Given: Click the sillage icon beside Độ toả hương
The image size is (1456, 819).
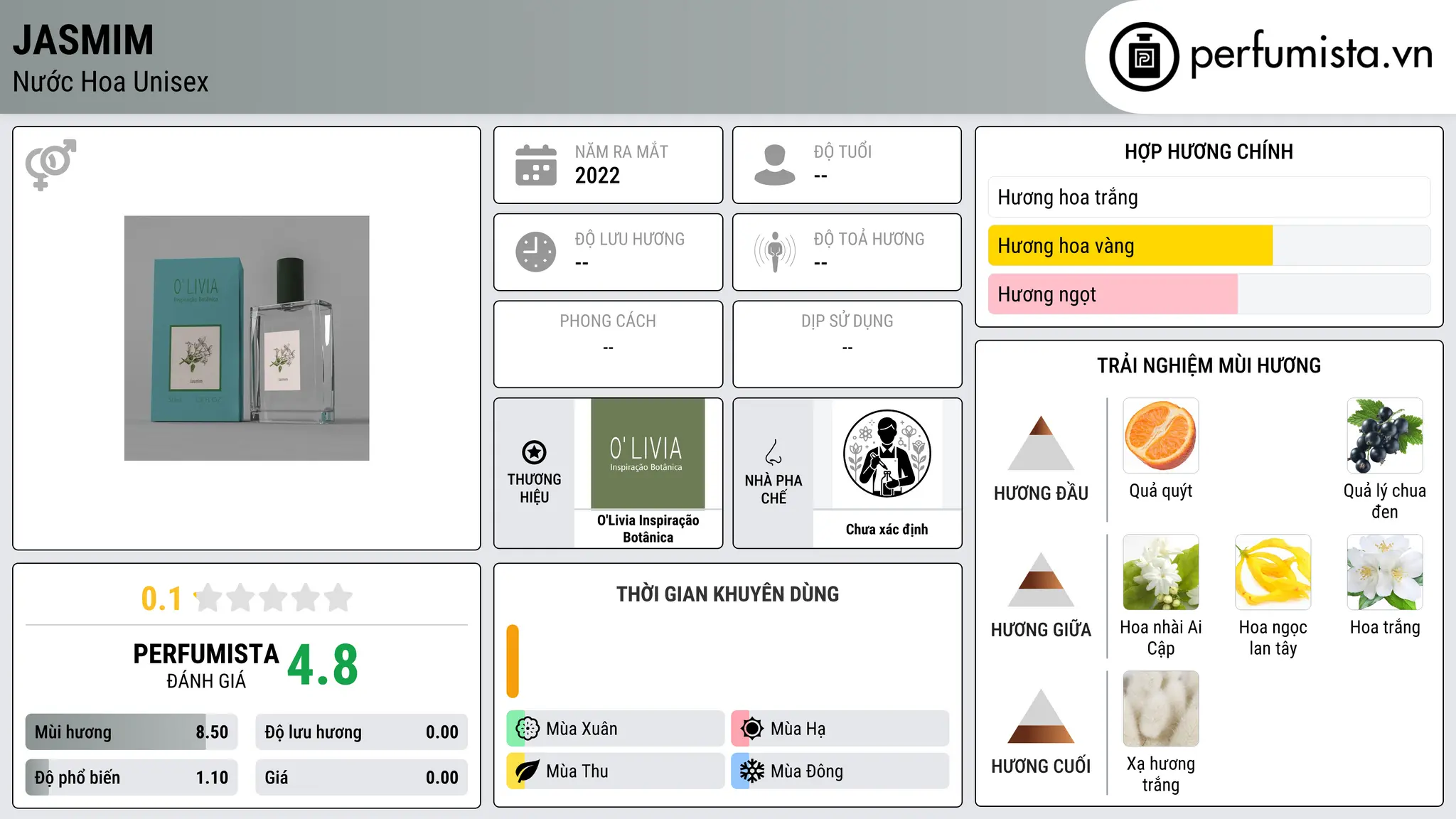Looking at the screenshot, I should click(775, 252).
